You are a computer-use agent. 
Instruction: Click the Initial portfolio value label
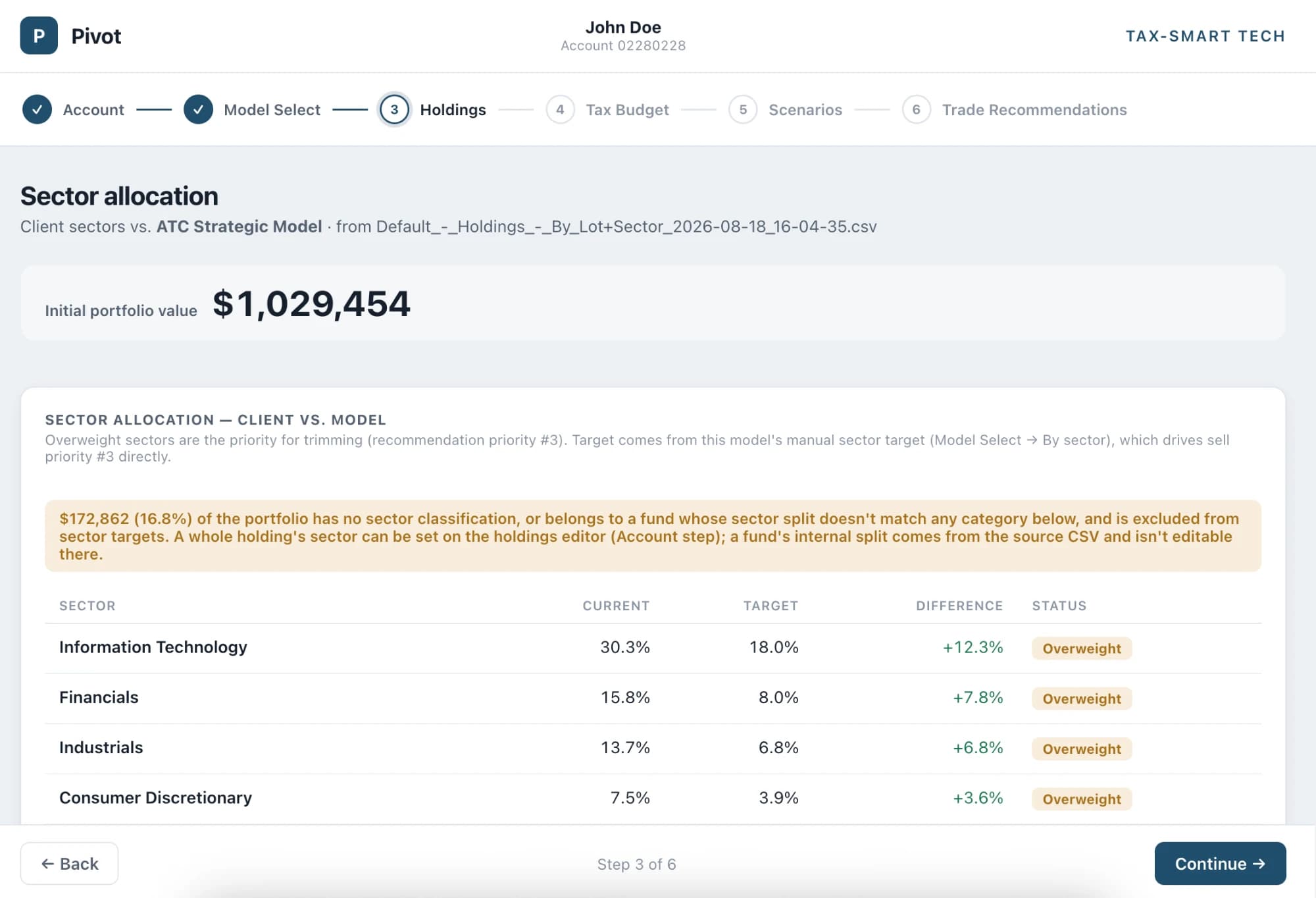click(121, 311)
